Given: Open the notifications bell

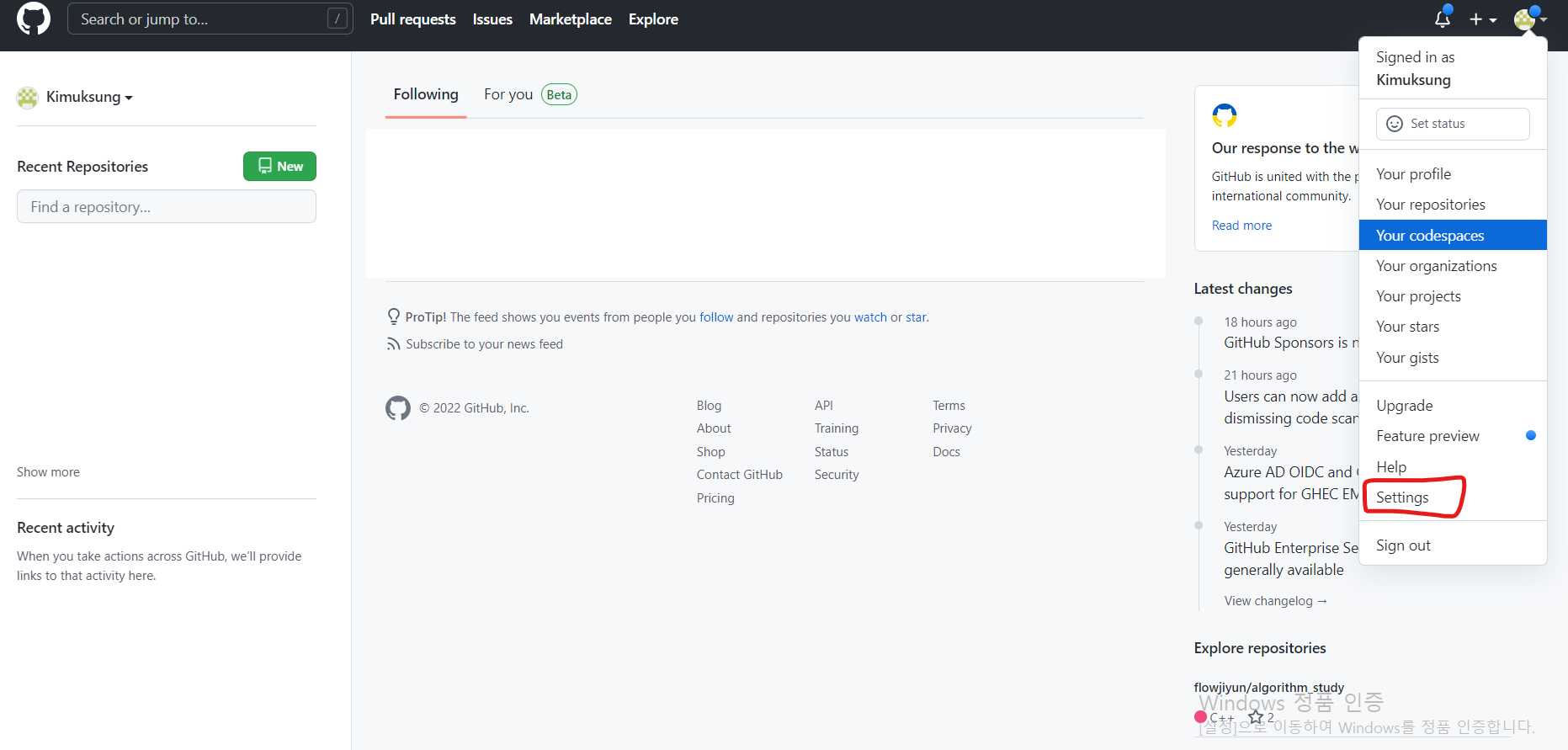Looking at the screenshot, I should (x=1443, y=19).
